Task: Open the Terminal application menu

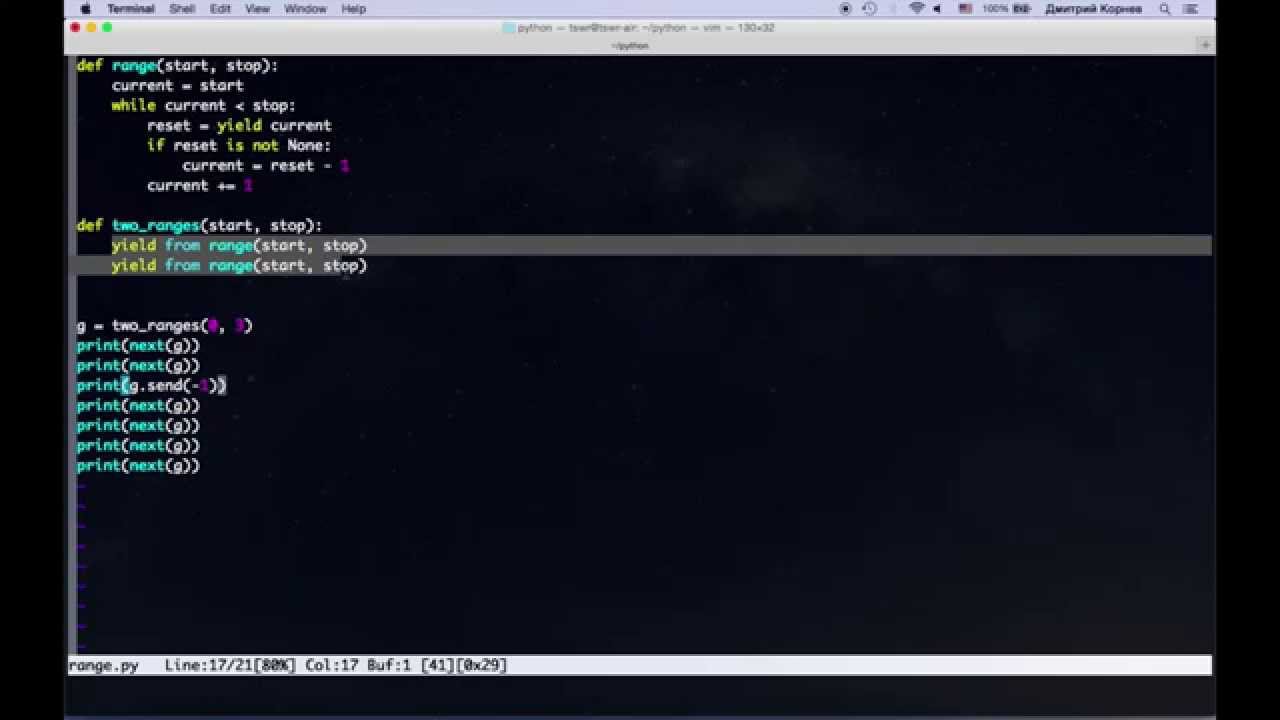Action: [131, 8]
